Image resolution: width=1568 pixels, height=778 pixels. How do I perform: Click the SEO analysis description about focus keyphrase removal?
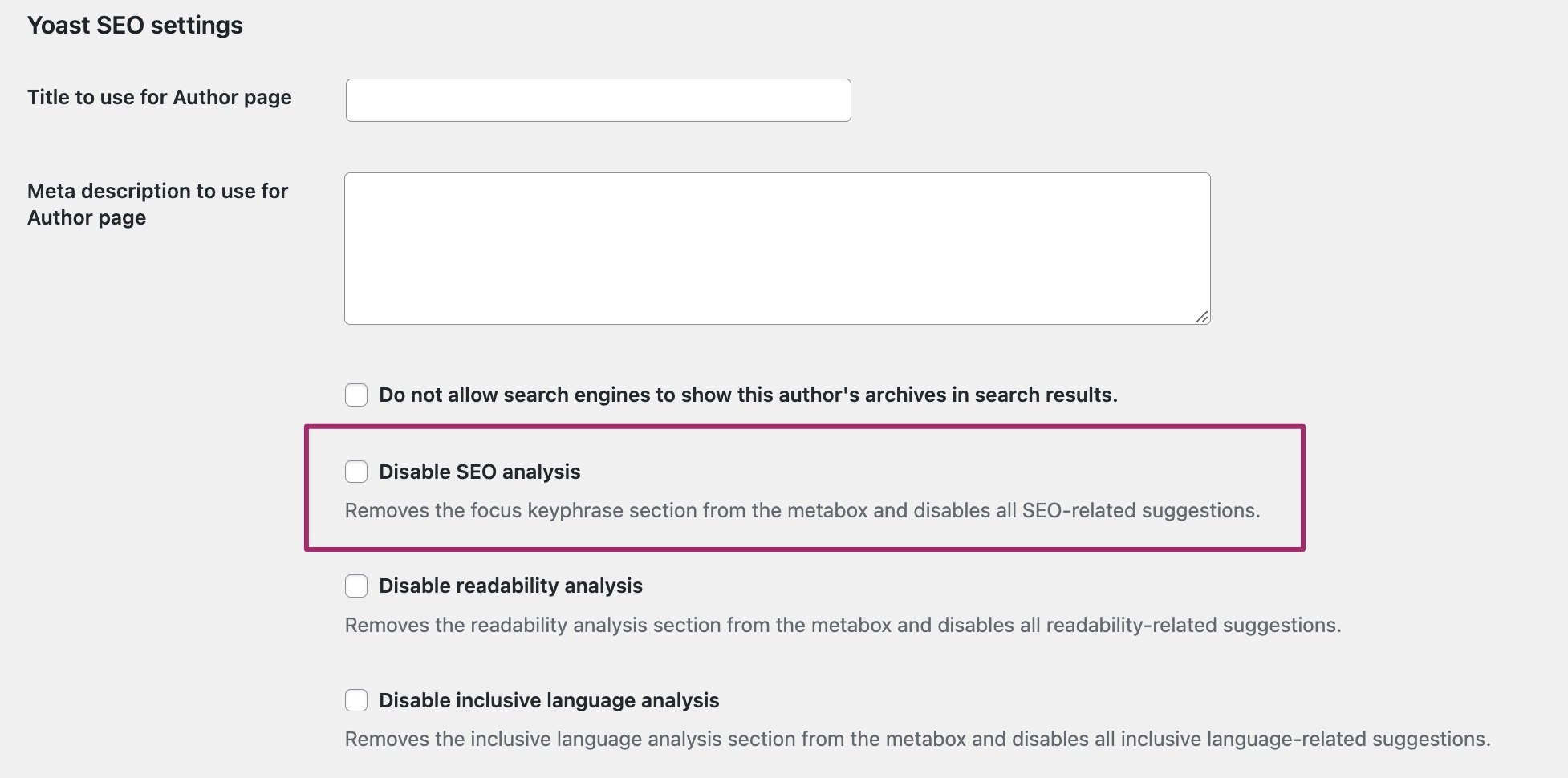tap(802, 510)
